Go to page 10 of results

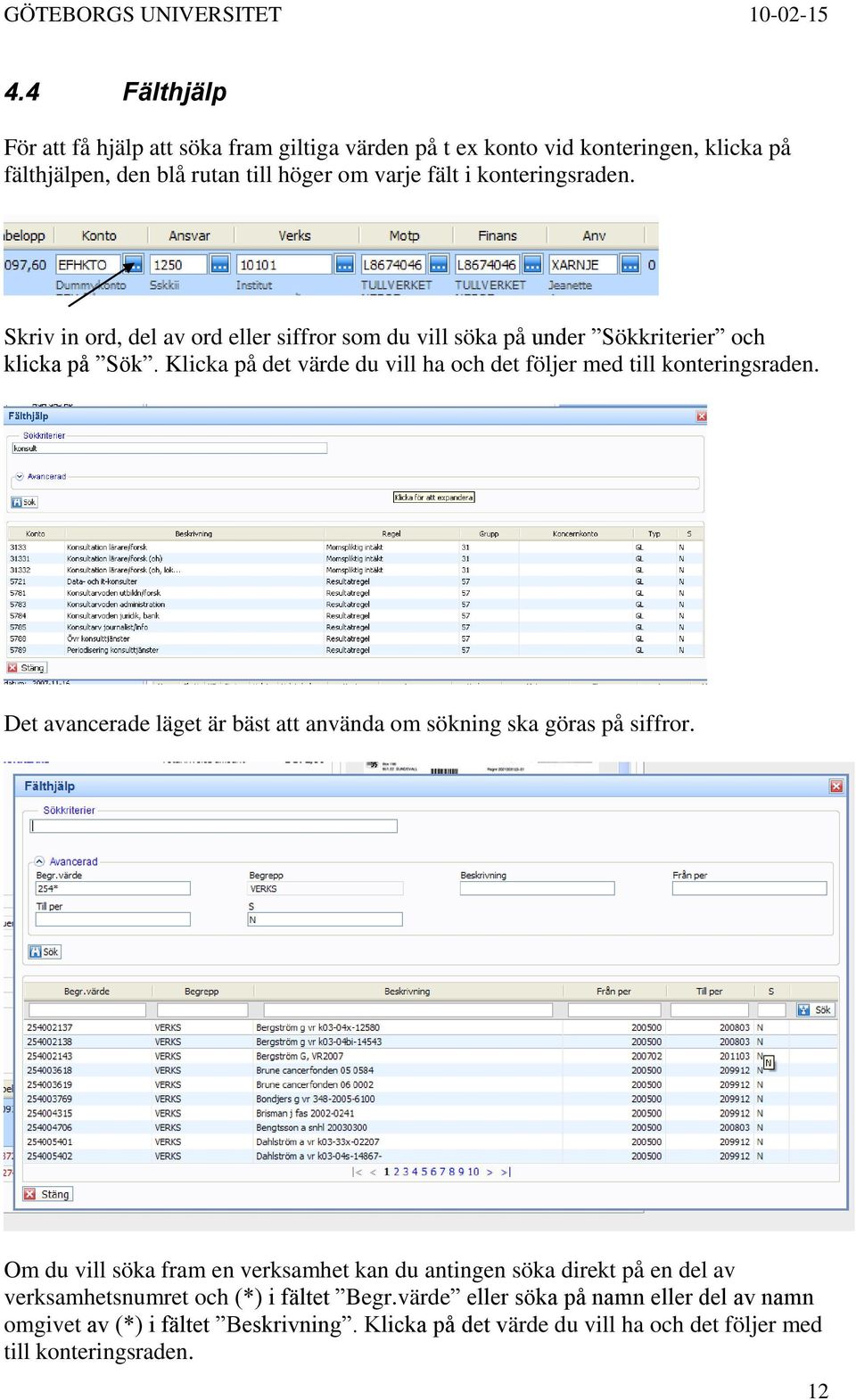coord(473,1172)
